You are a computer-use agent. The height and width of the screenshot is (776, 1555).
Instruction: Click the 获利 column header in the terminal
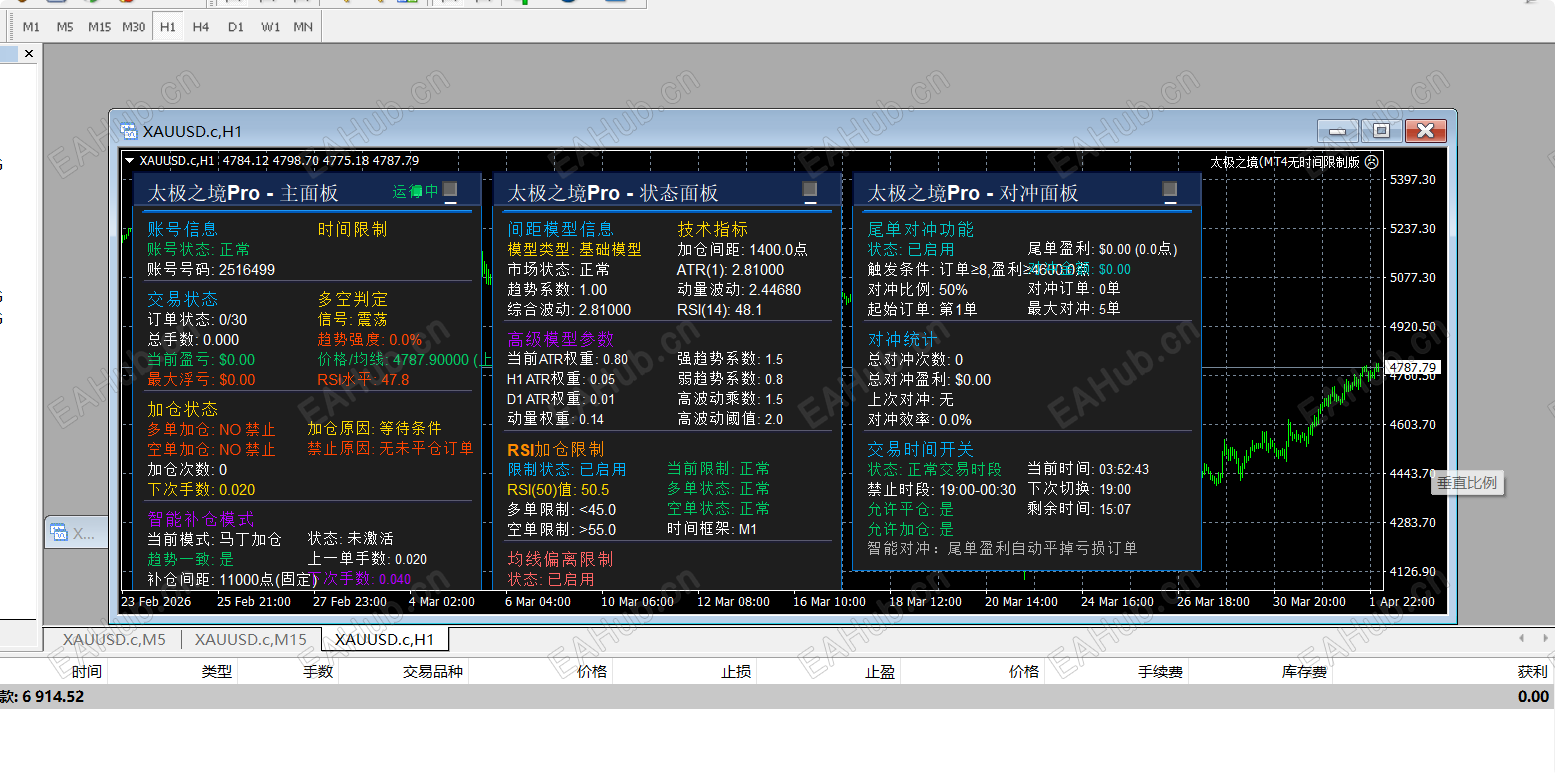pyautogui.click(x=1530, y=671)
